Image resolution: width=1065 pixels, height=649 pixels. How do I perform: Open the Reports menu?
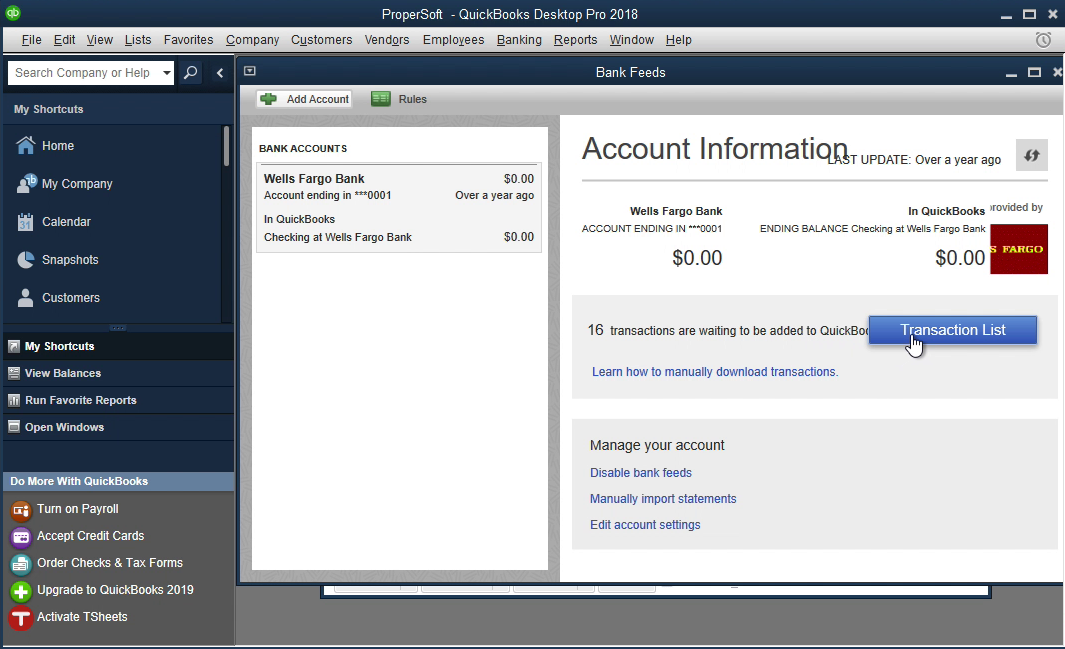[575, 40]
